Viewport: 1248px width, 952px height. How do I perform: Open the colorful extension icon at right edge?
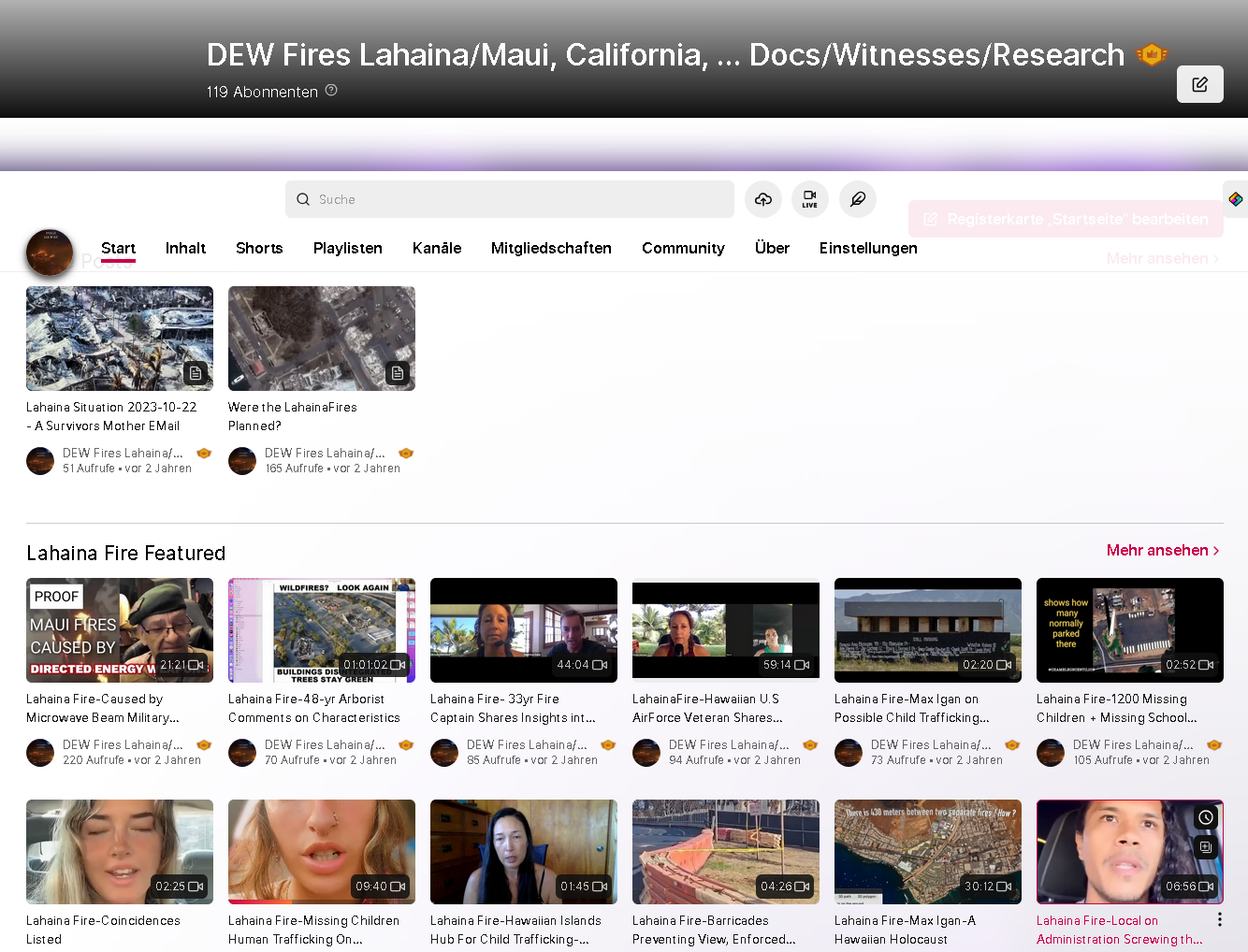click(1236, 199)
